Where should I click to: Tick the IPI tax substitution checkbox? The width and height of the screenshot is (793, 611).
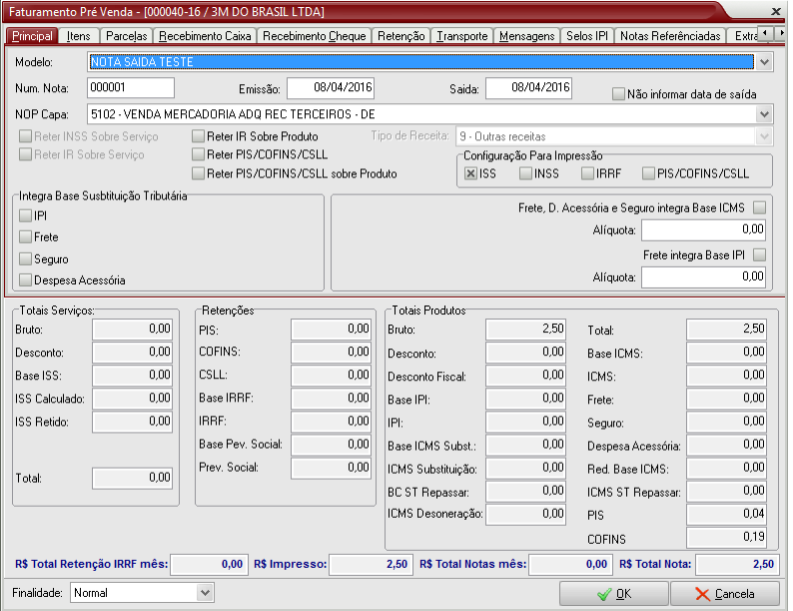tap(25, 215)
